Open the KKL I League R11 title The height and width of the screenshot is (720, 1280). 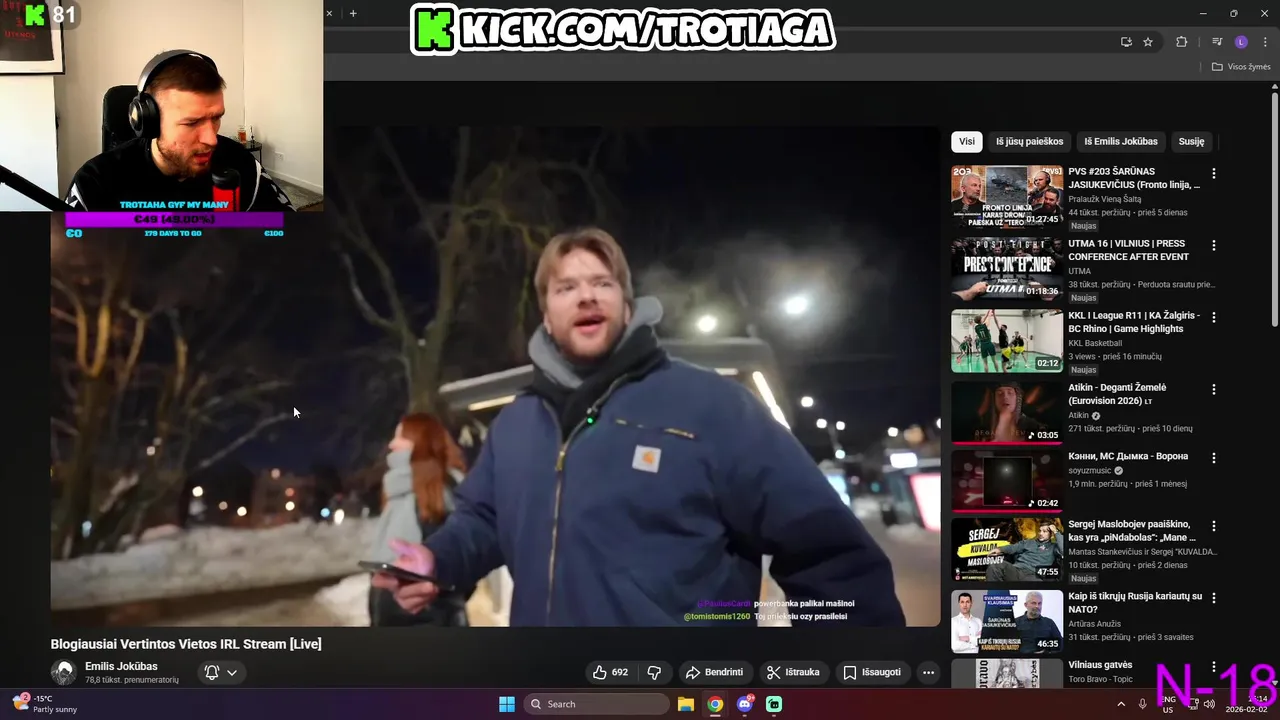click(x=1134, y=322)
